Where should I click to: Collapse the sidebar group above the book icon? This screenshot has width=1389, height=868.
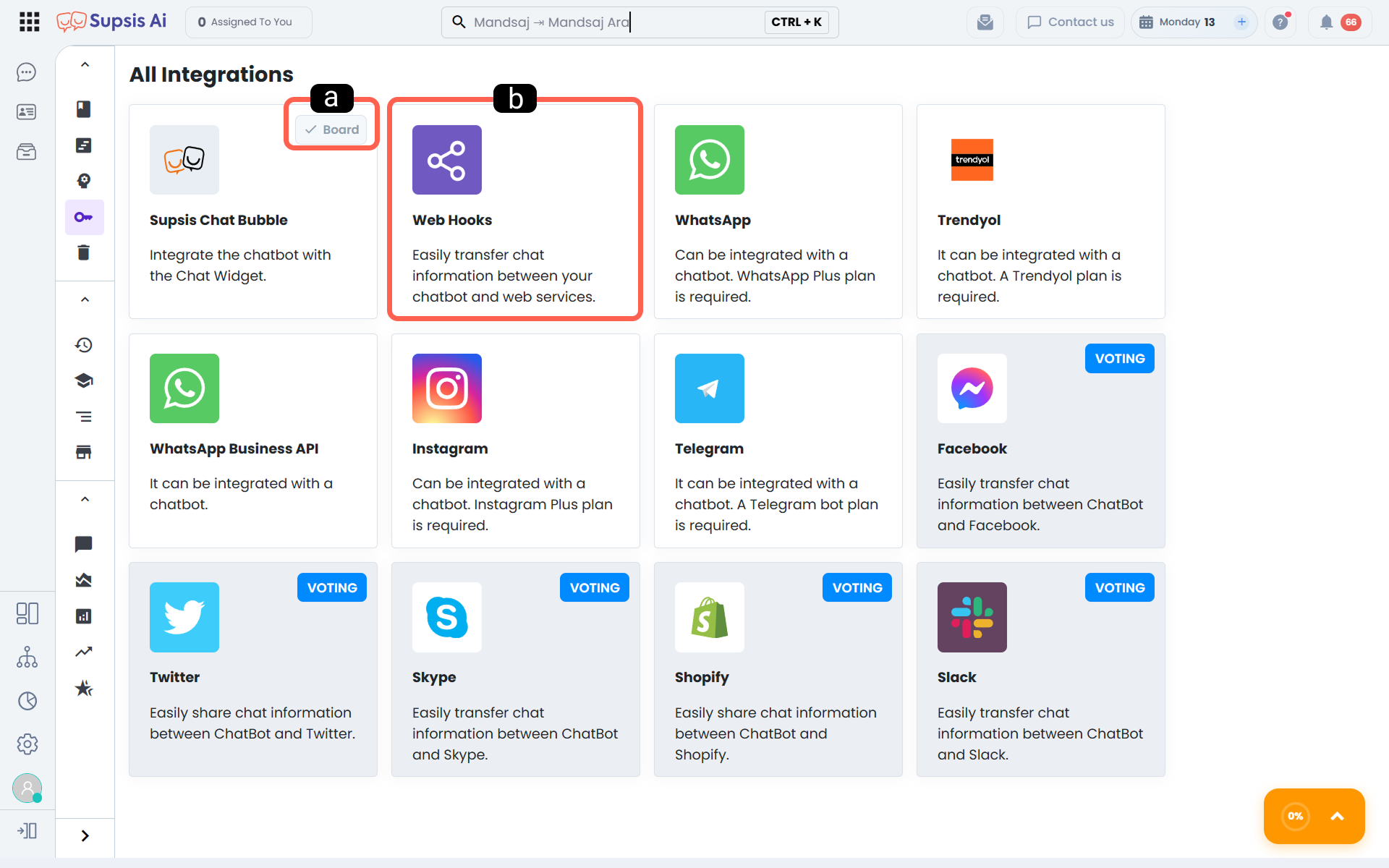(x=85, y=64)
